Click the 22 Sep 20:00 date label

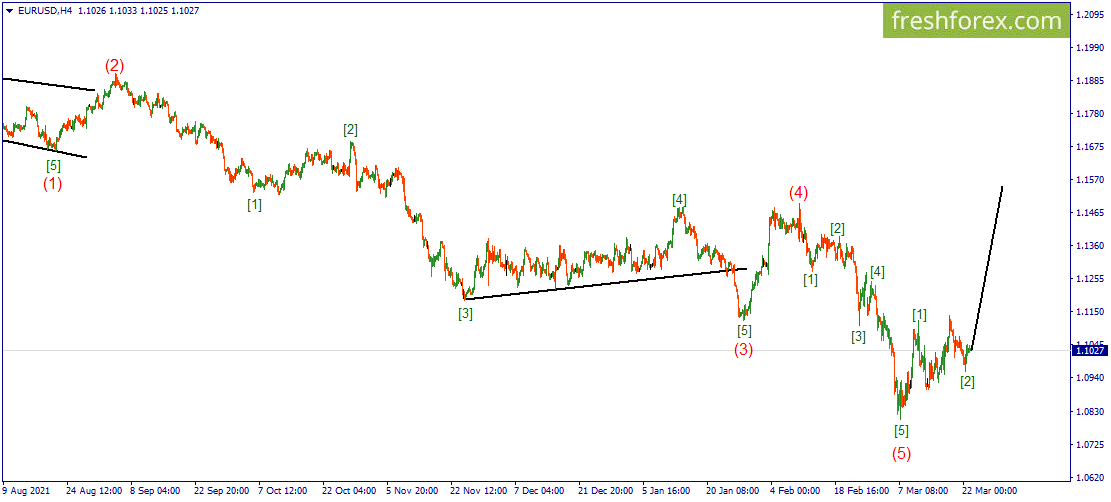pyautogui.click(x=221, y=490)
